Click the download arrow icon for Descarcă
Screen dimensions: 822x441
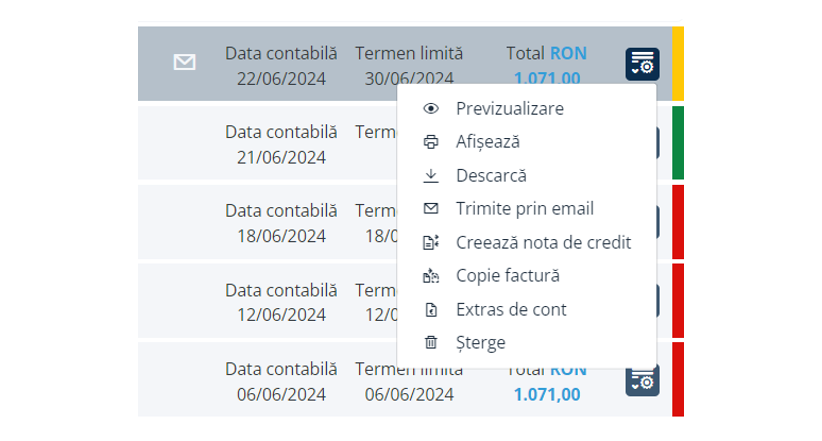point(431,175)
